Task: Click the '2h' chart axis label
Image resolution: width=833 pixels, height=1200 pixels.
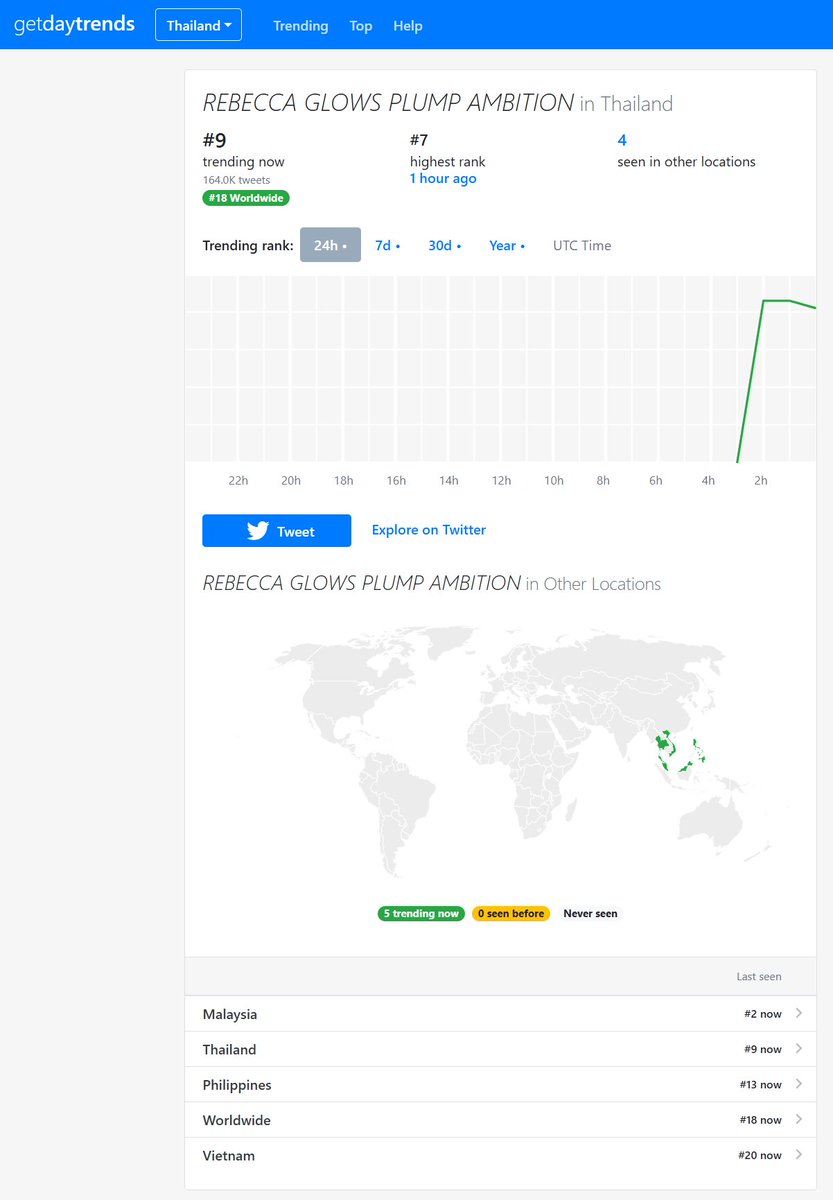Action: tap(761, 481)
